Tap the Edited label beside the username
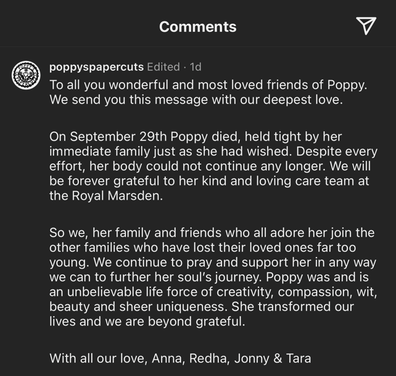Image resolution: width=396 pixels, height=376 pixels. point(163,67)
